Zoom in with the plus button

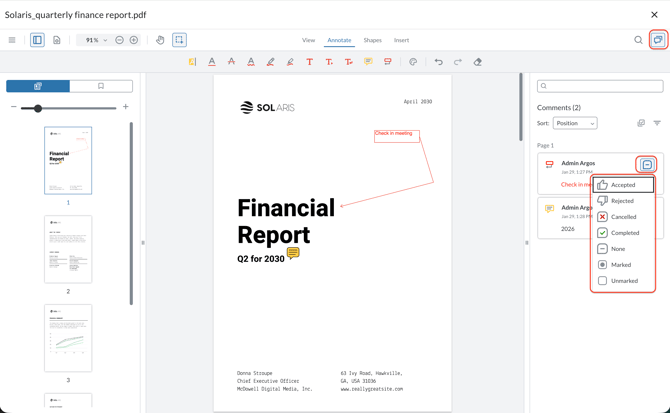tap(134, 40)
